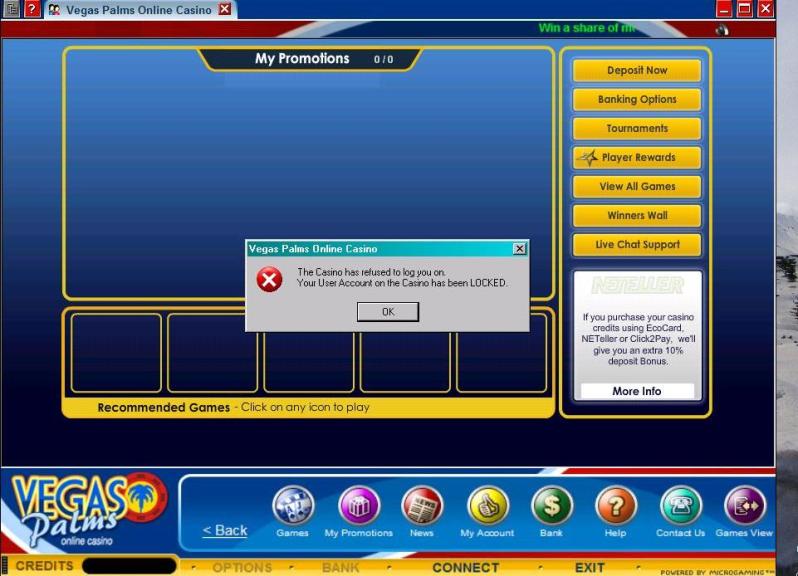Screen dimensions: 798x576
Task: Click BANK in the bottom bar
Action: pyautogui.click(x=340, y=567)
